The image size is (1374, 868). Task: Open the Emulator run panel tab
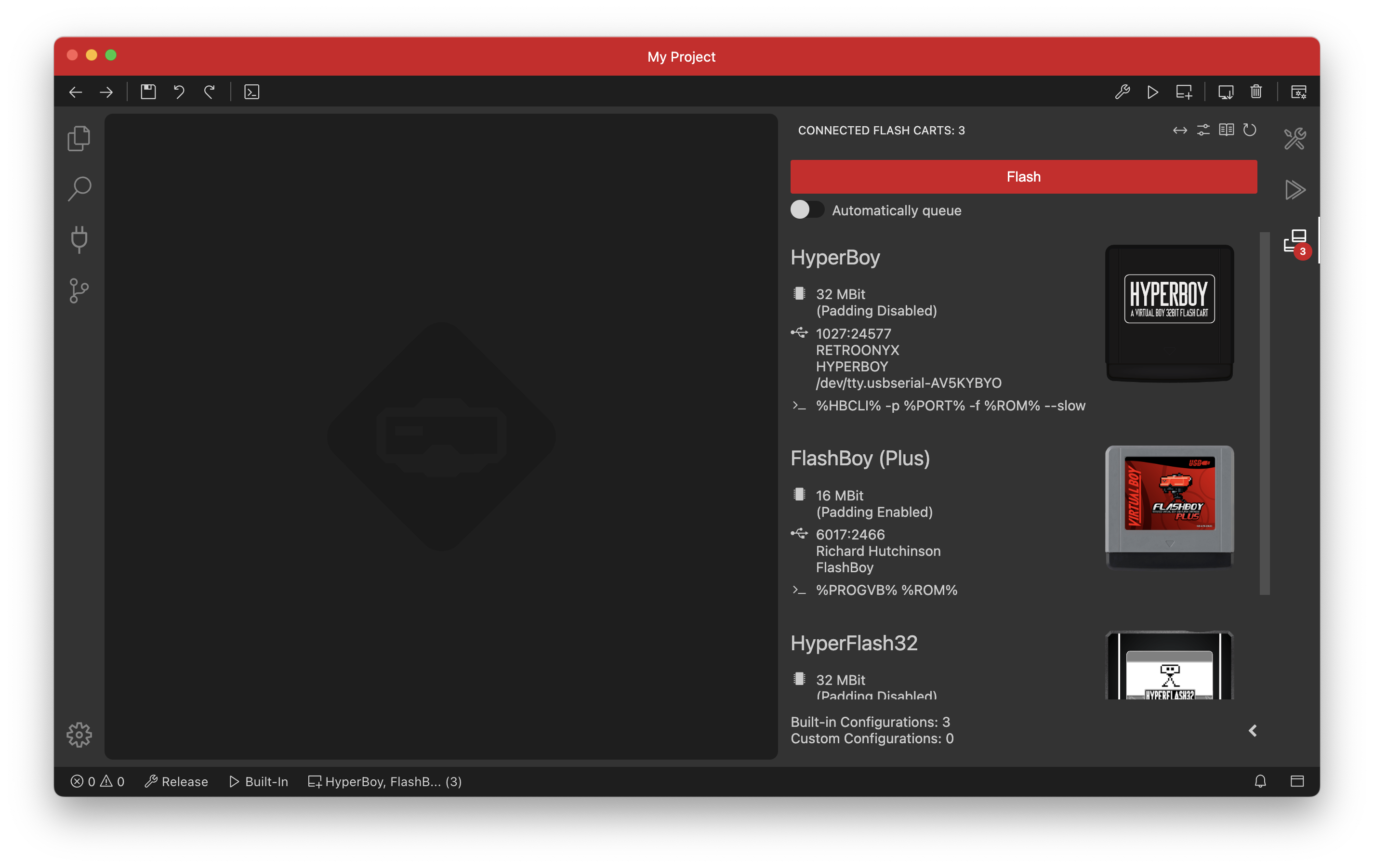[1295, 189]
